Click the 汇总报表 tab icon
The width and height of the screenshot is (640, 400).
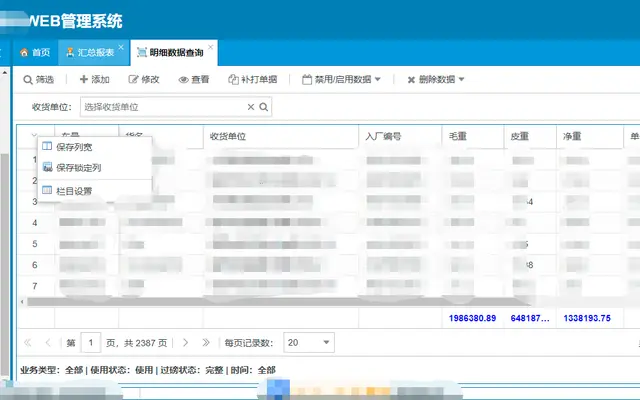pos(70,52)
